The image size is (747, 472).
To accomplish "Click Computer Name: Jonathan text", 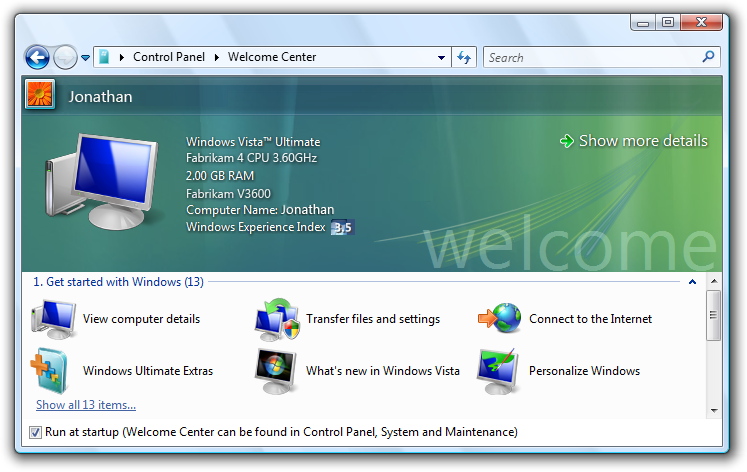I will (x=260, y=210).
